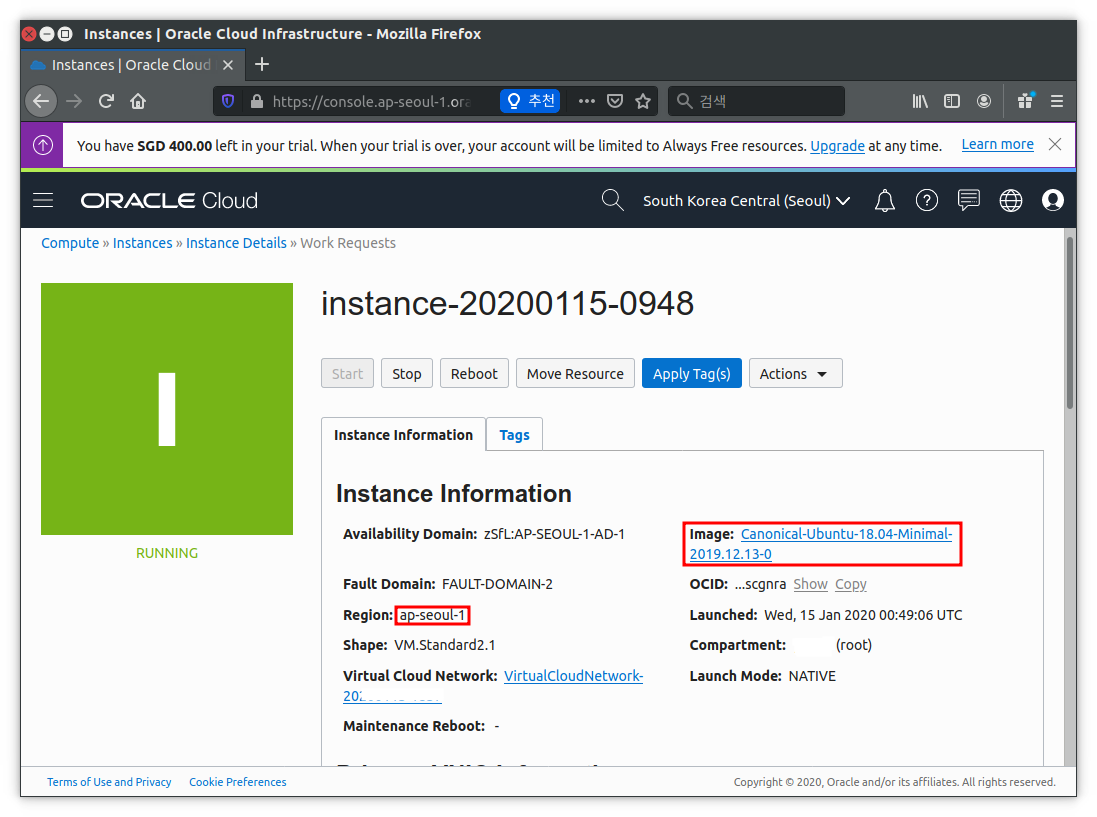Open support chat icon
This screenshot has height=817, width=1097.
click(x=968, y=201)
